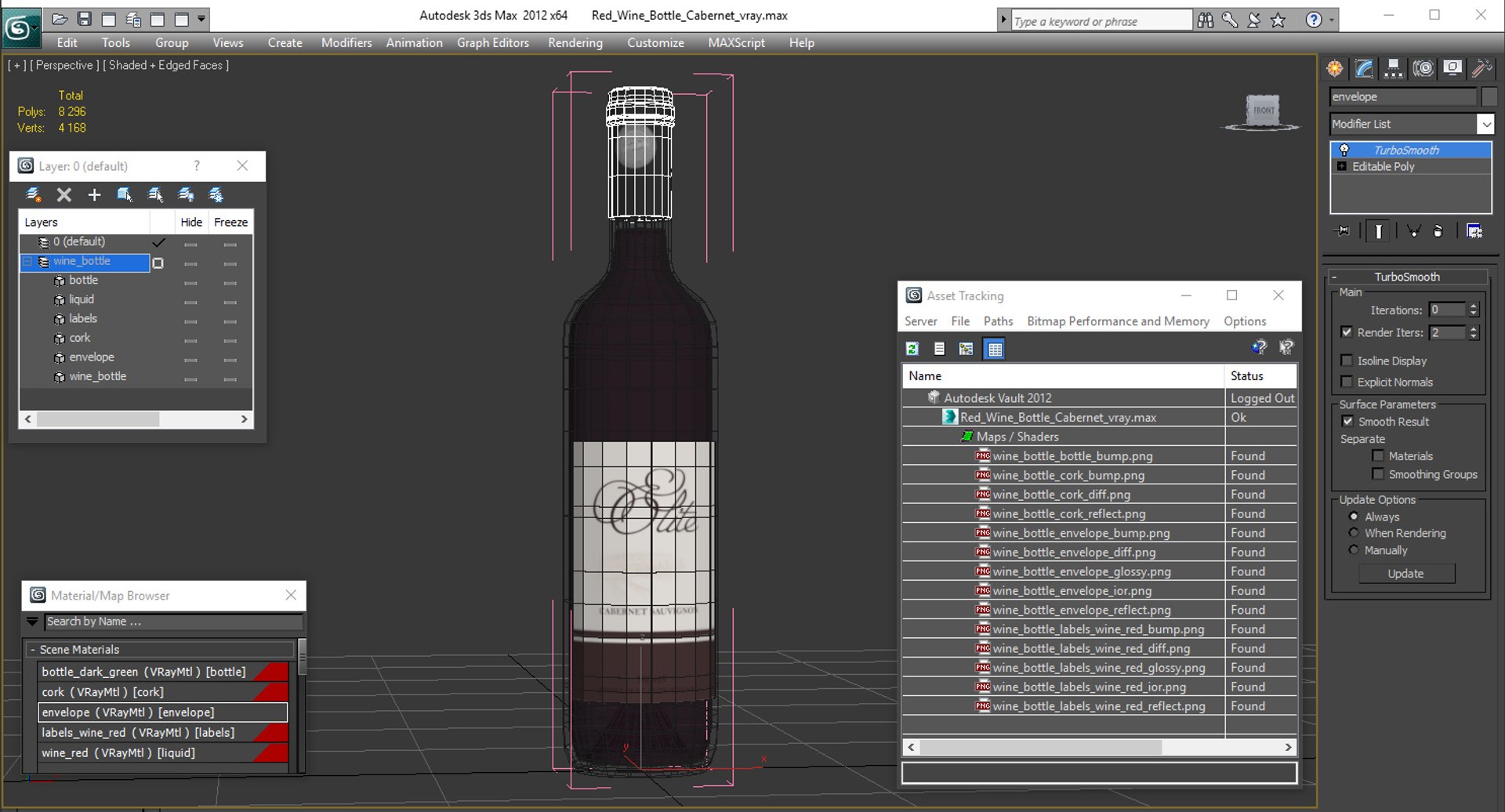This screenshot has width=1505, height=812.
Task: Collapse Scene Materials group
Action: (x=32, y=650)
